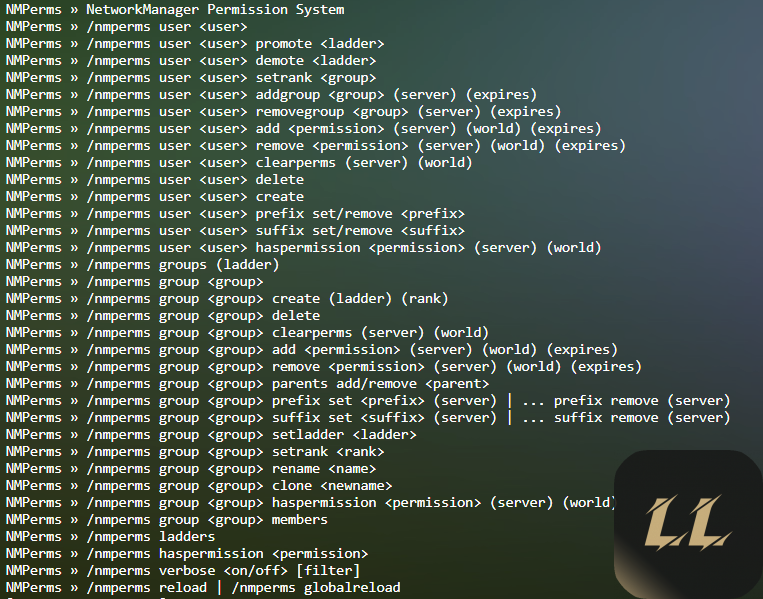Click the group create (ladder) (rank) line

coord(267,299)
